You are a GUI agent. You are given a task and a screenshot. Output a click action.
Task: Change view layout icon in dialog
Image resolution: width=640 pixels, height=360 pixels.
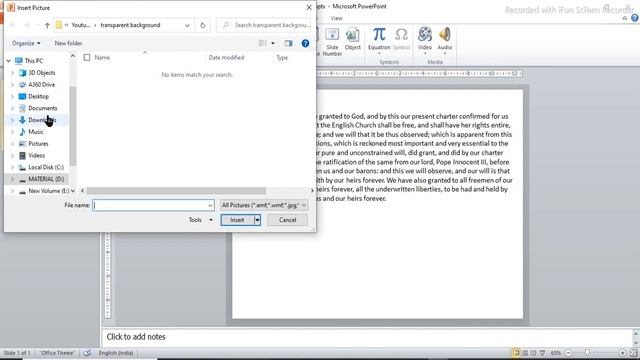[x=262, y=43]
